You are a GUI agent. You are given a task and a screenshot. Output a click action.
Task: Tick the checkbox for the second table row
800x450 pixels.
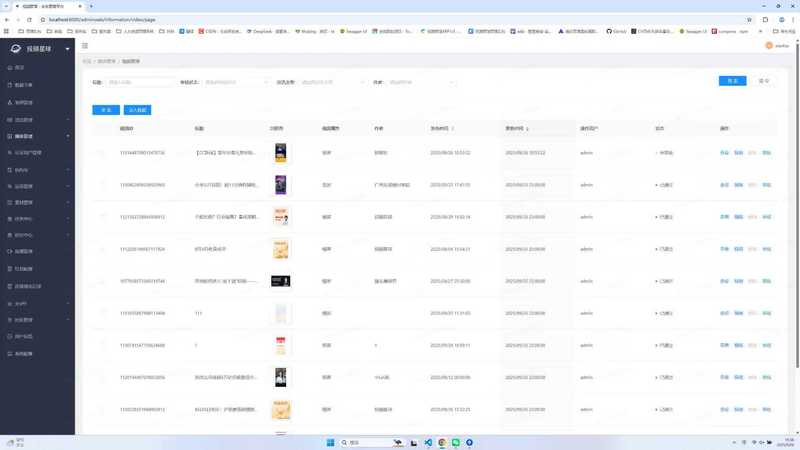(x=101, y=185)
